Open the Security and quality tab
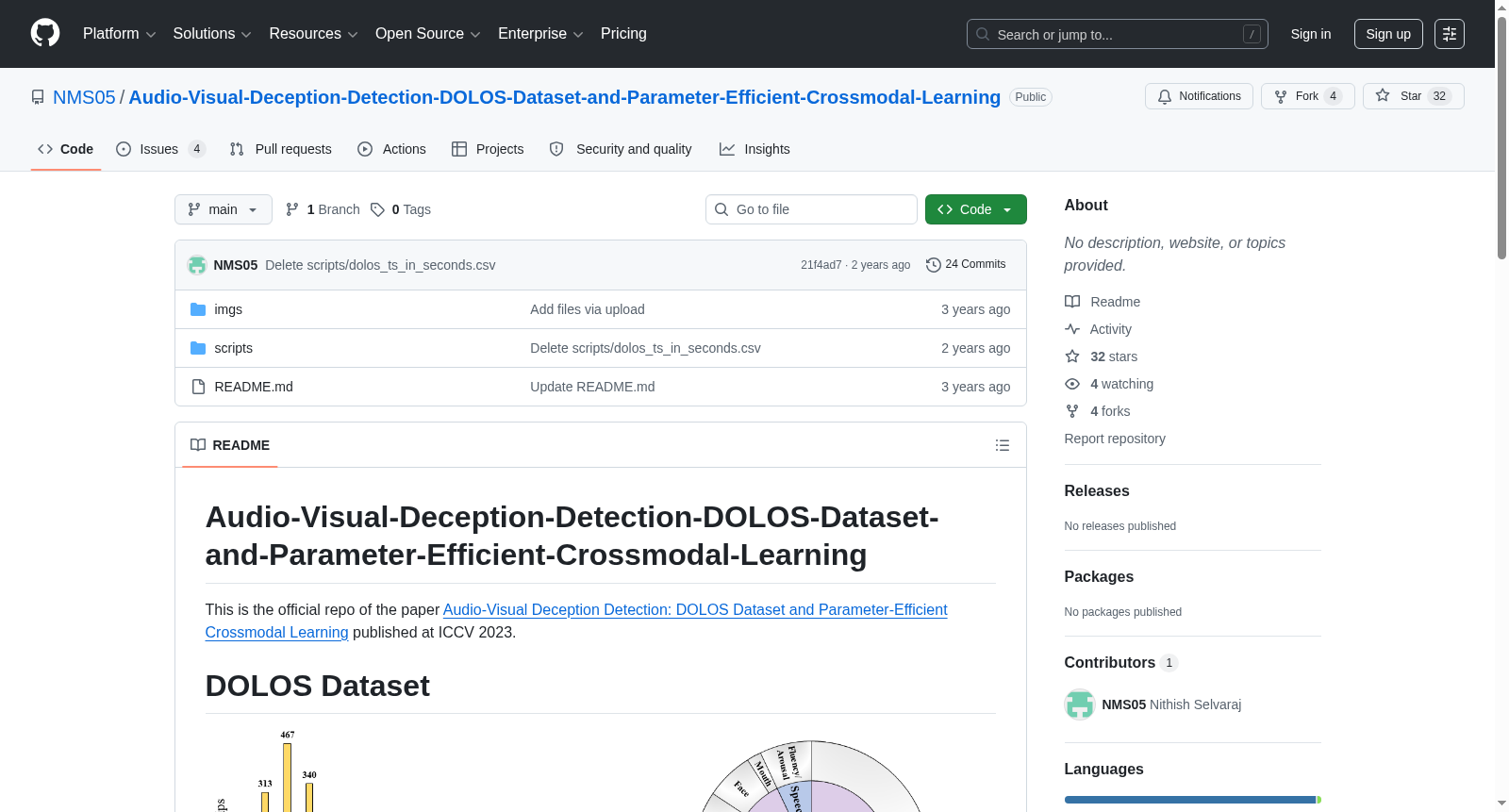1509x812 pixels. (x=621, y=149)
